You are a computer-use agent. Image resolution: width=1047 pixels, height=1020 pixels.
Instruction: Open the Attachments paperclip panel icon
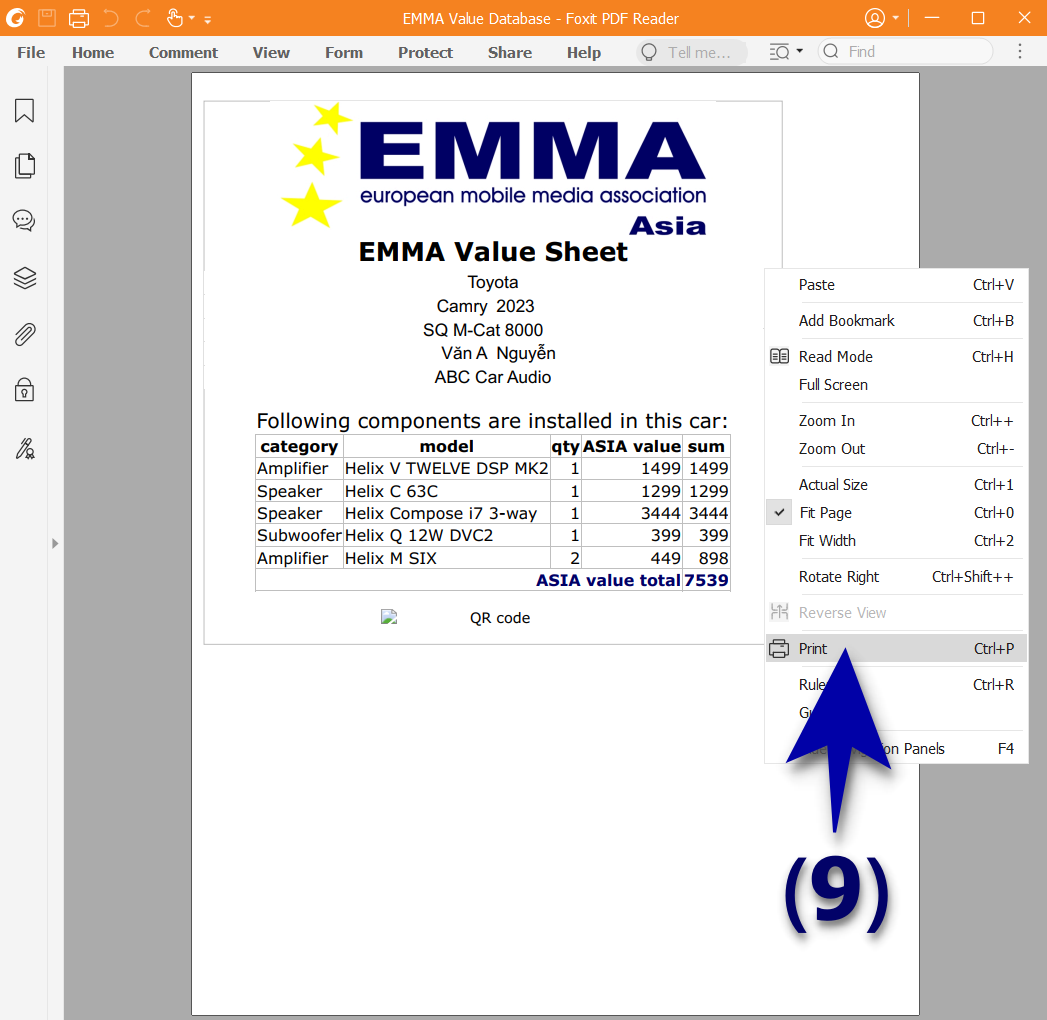[25, 334]
